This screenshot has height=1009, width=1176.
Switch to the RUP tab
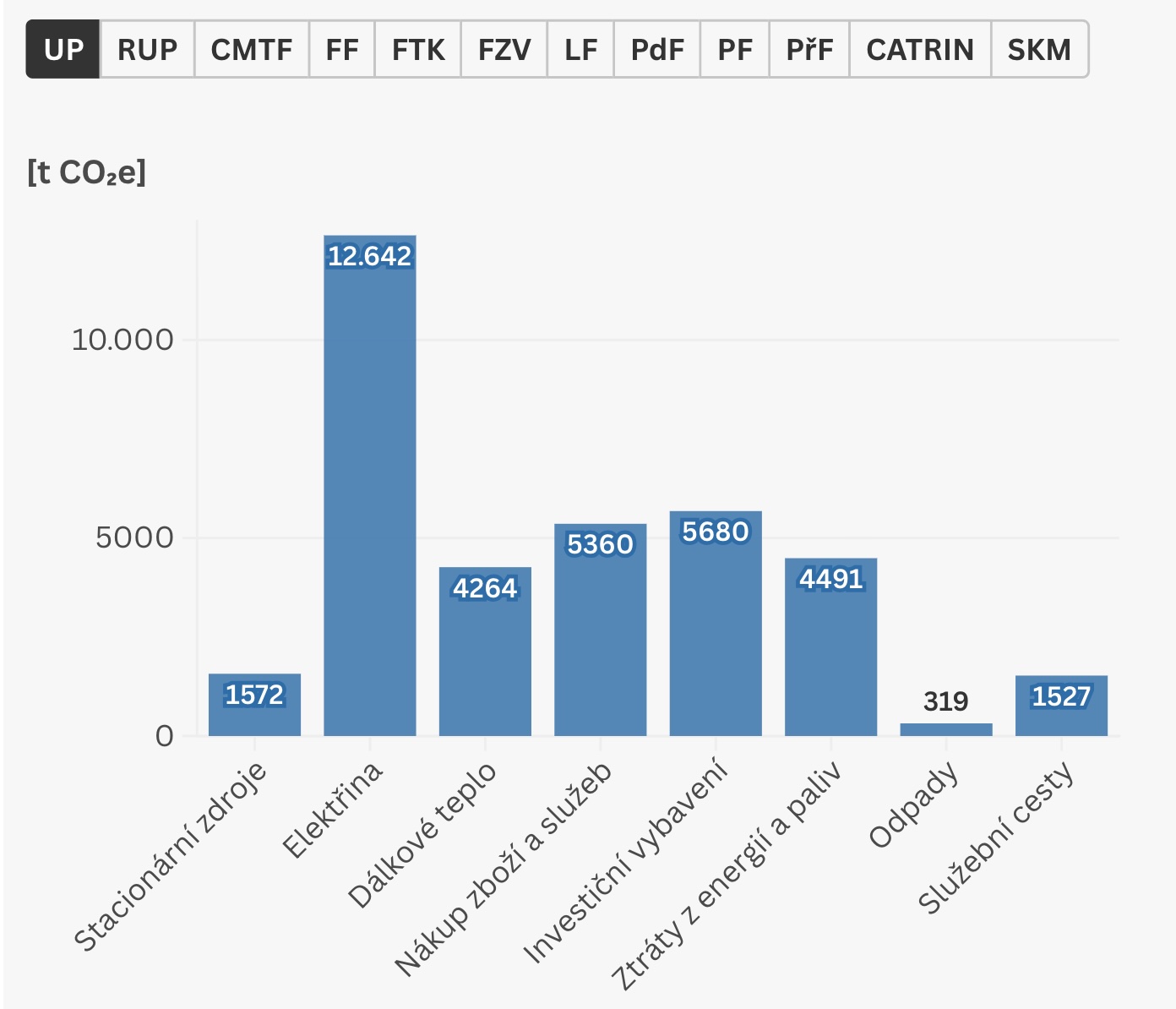click(x=147, y=50)
